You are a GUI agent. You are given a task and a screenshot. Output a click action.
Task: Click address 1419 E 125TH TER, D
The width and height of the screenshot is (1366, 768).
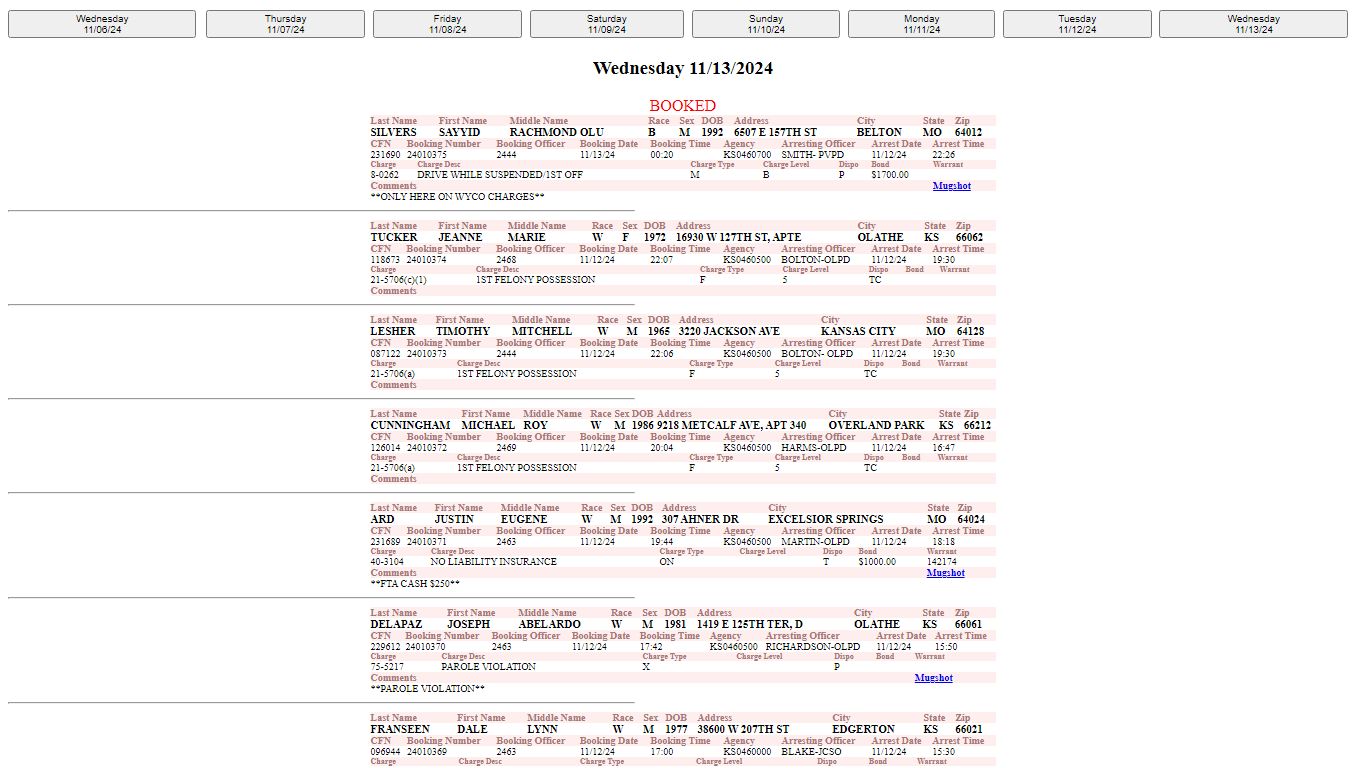750,624
